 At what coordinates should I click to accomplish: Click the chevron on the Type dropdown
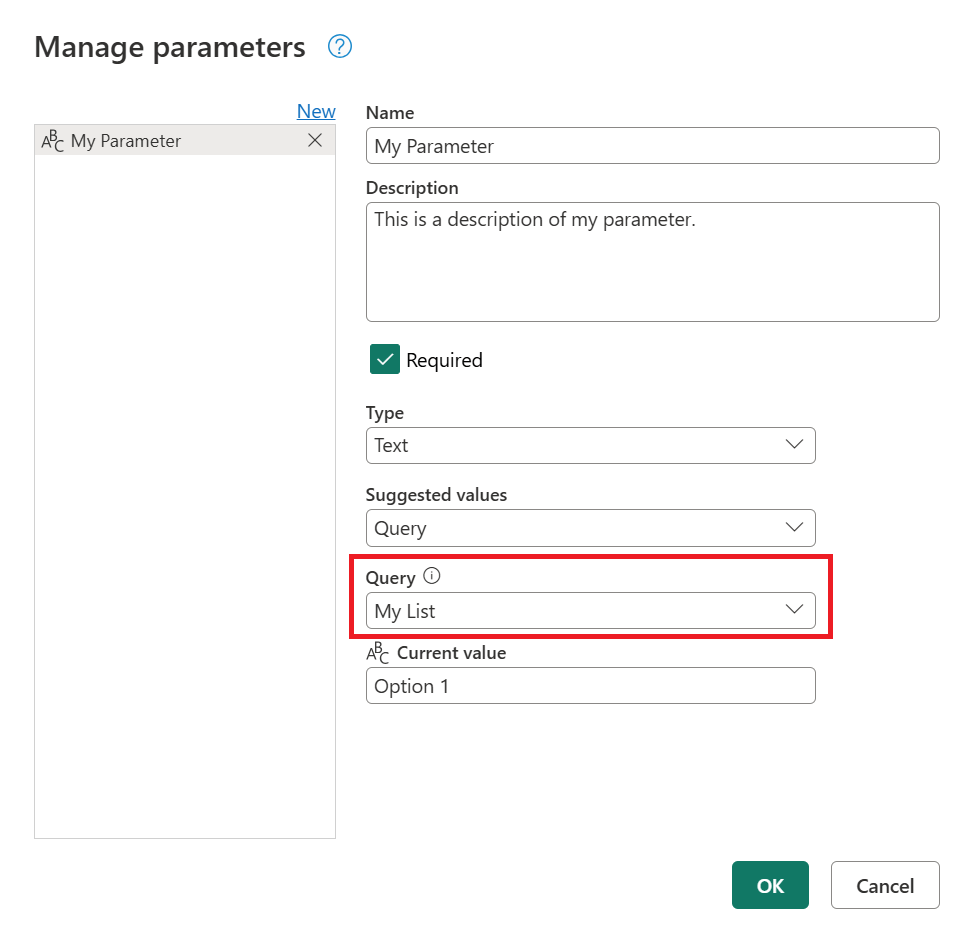click(x=795, y=445)
